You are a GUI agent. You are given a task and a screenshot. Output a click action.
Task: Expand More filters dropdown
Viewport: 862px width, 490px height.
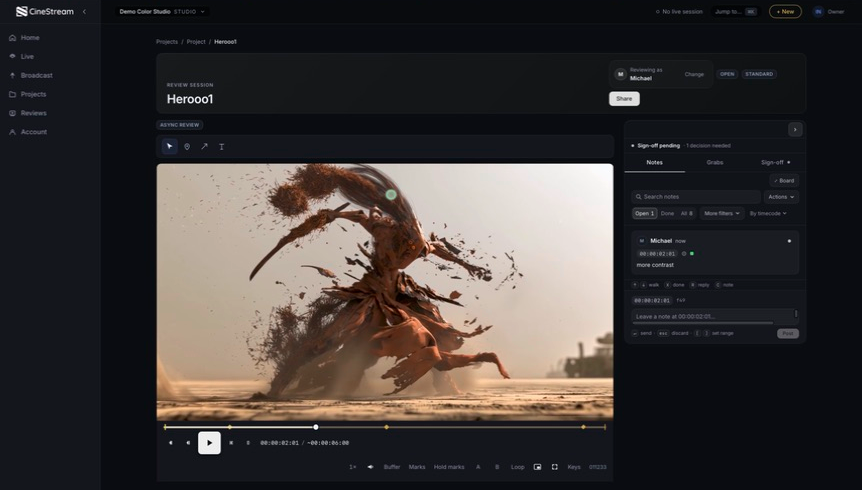(x=721, y=213)
